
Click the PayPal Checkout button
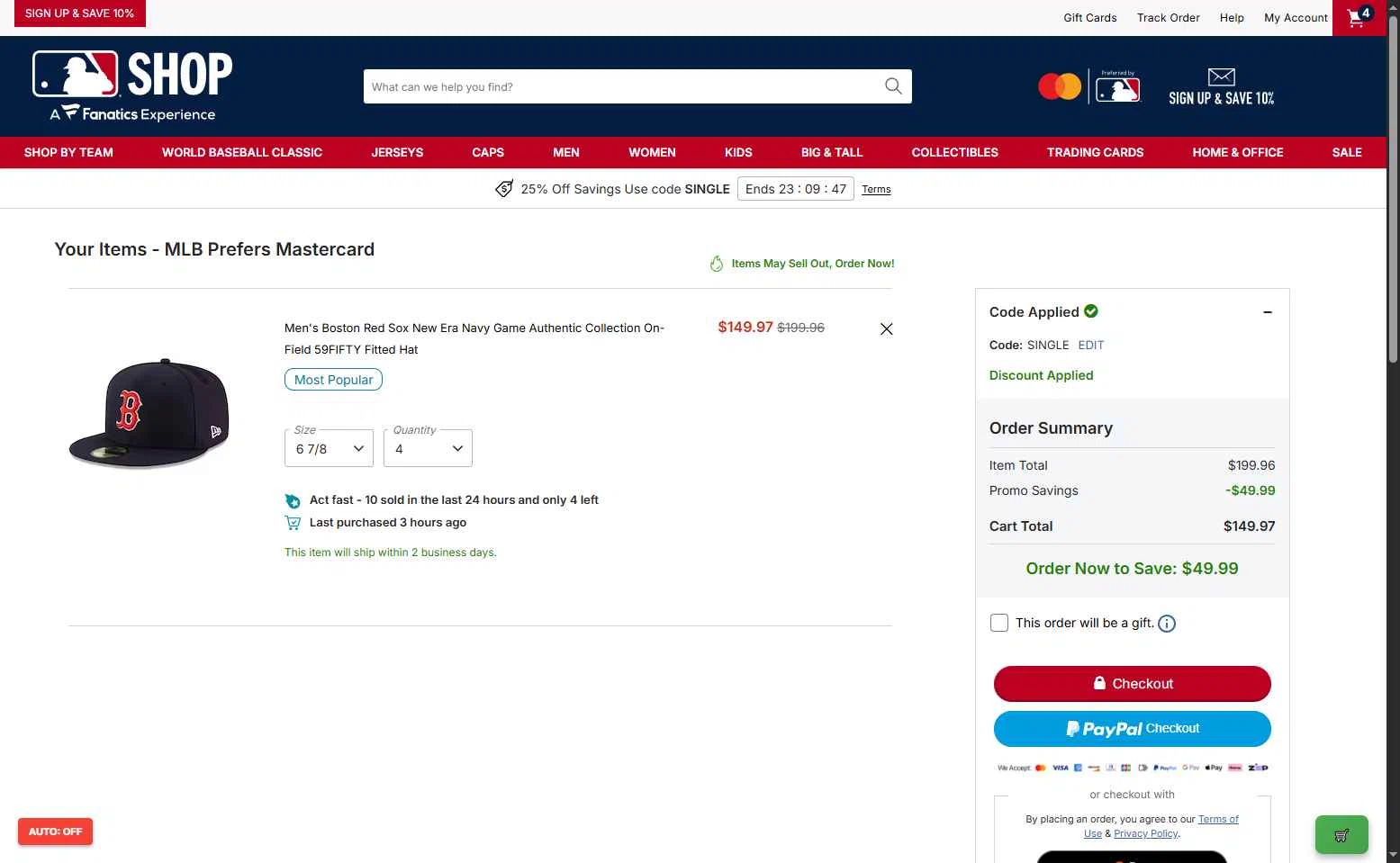pos(1133,729)
